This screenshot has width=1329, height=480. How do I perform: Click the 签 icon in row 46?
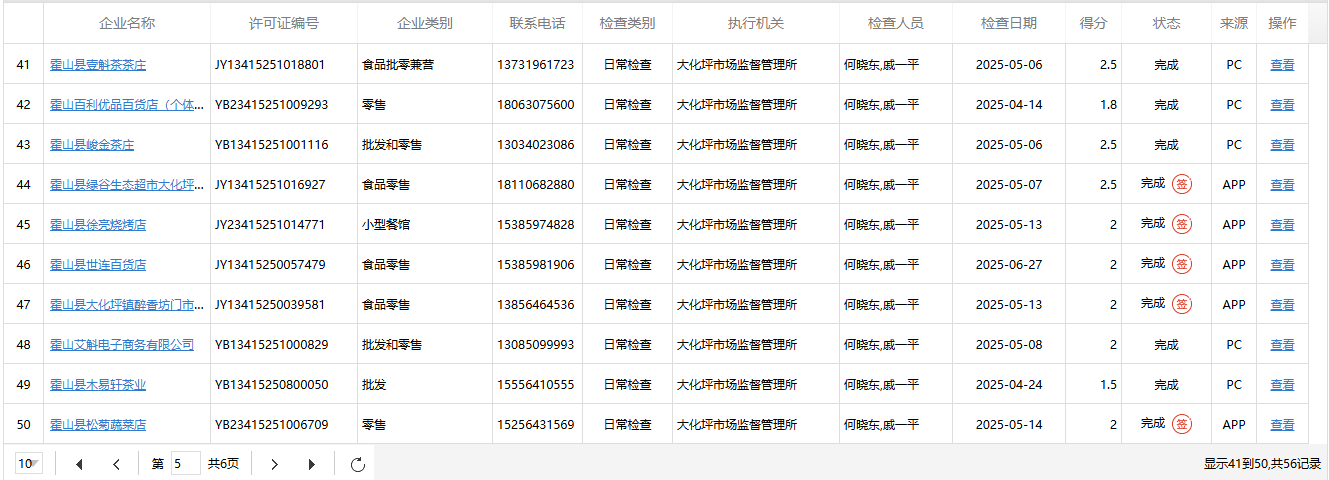click(1182, 264)
